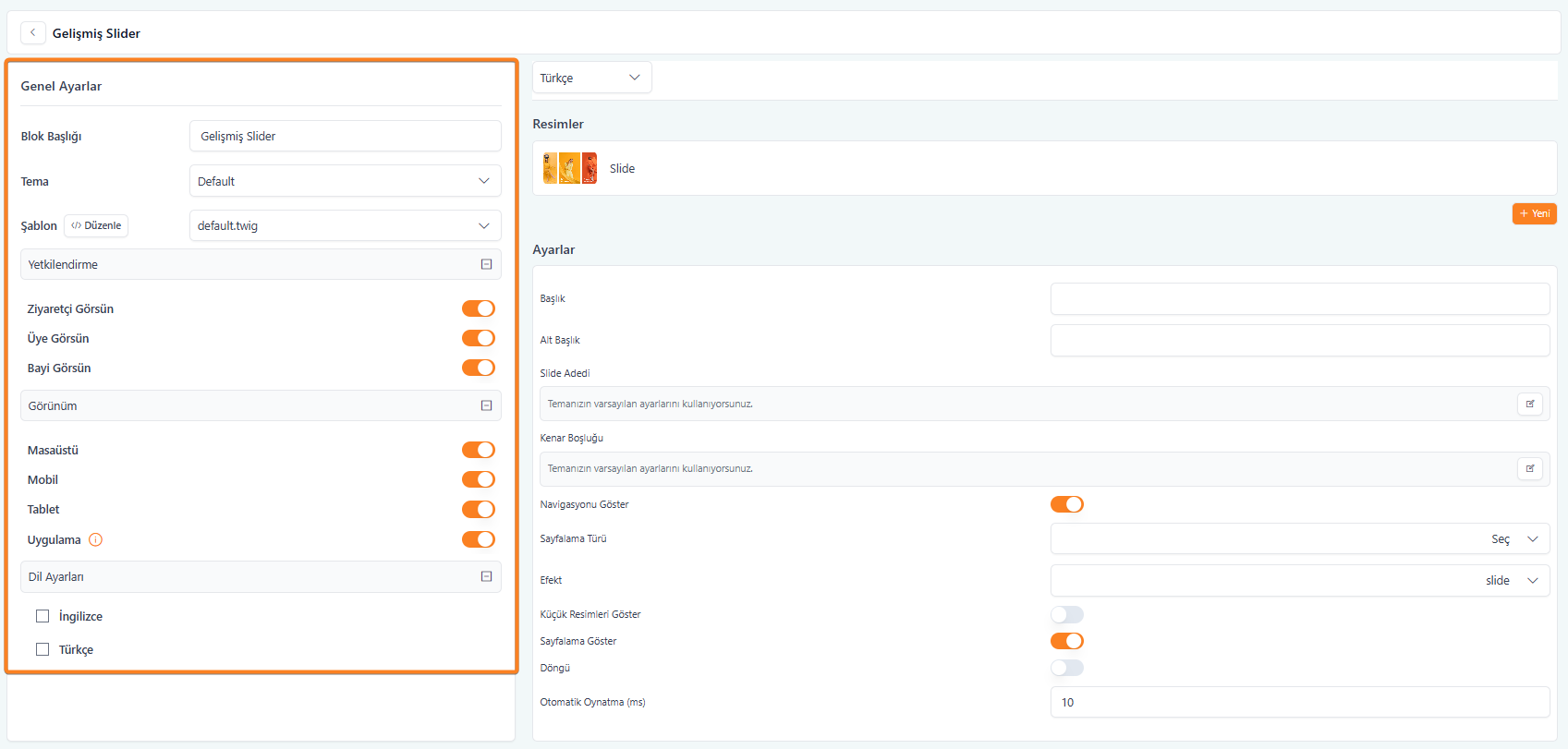Toggle Ziyaretçi Görsün switch
This screenshot has width=1568, height=749.
click(x=479, y=308)
